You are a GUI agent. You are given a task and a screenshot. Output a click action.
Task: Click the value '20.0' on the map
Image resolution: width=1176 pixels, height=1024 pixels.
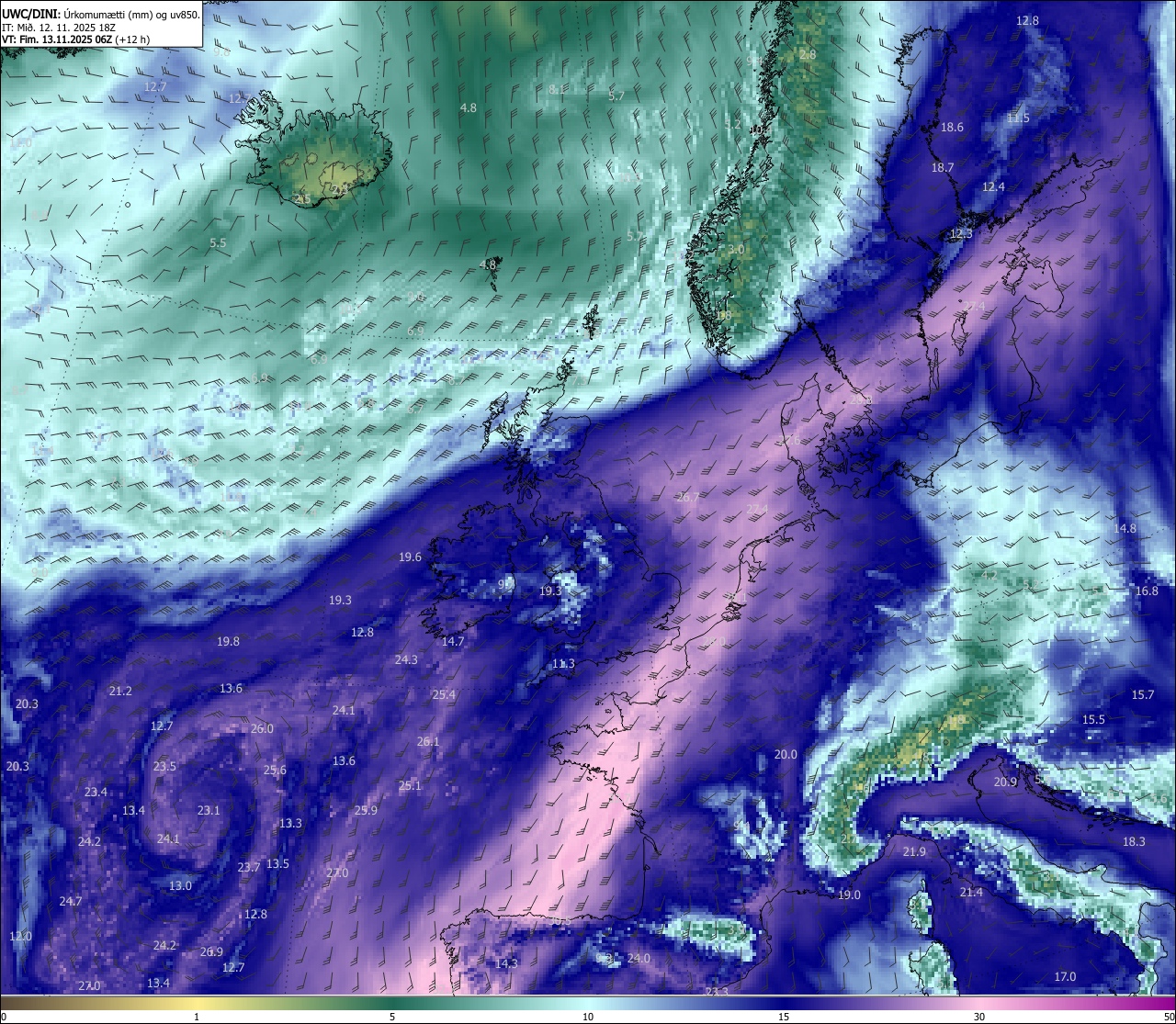click(x=786, y=755)
